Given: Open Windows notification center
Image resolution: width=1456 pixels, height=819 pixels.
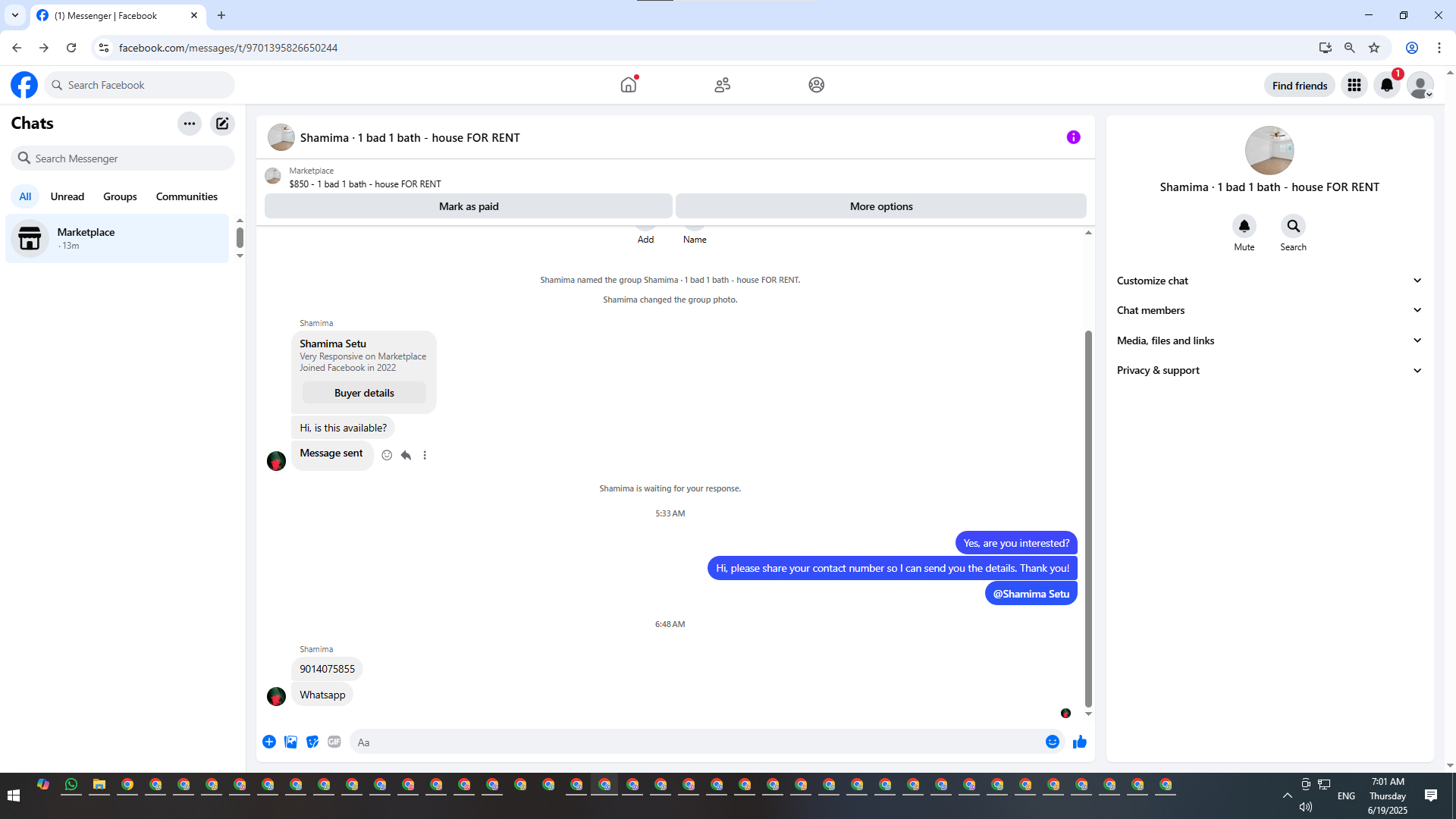Looking at the screenshot, I should pos(1431,795).
